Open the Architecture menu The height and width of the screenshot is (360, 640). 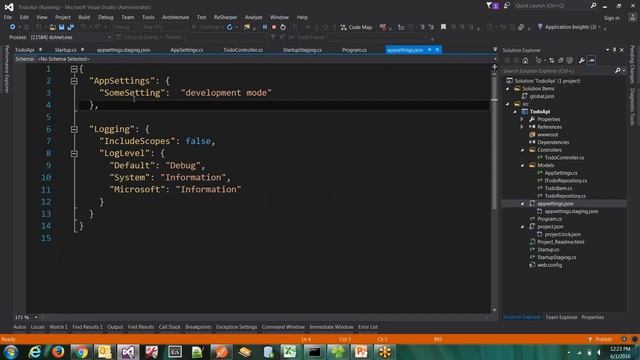tap(176, 17)
